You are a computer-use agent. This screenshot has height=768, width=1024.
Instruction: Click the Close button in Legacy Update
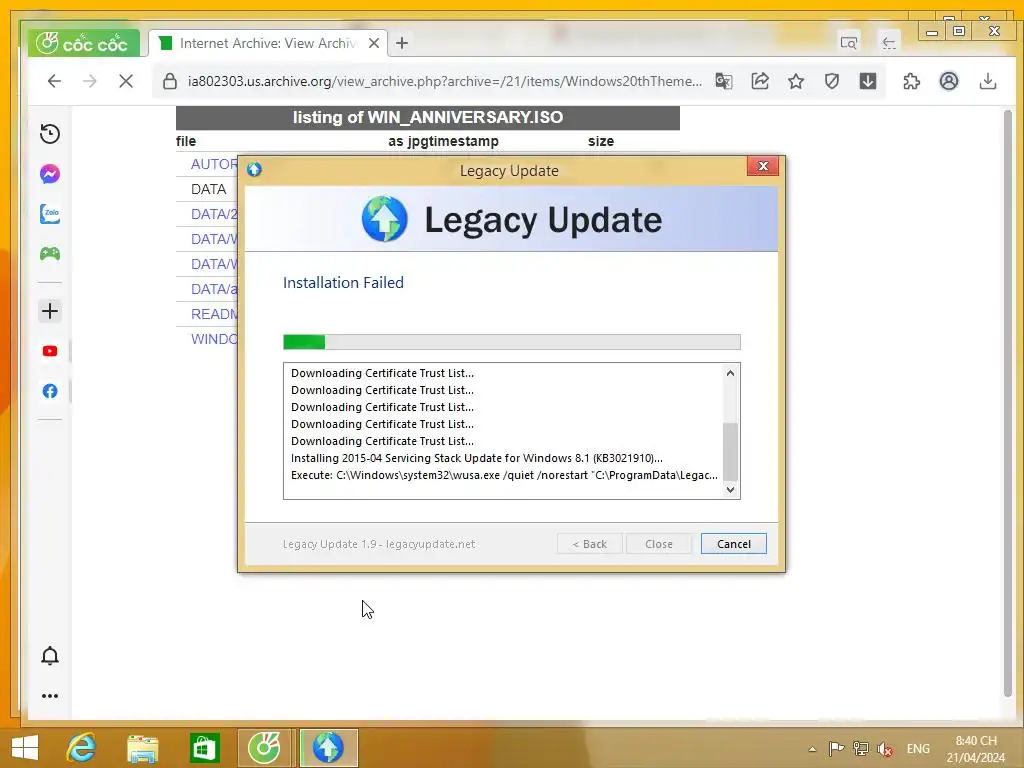point(658,543)
